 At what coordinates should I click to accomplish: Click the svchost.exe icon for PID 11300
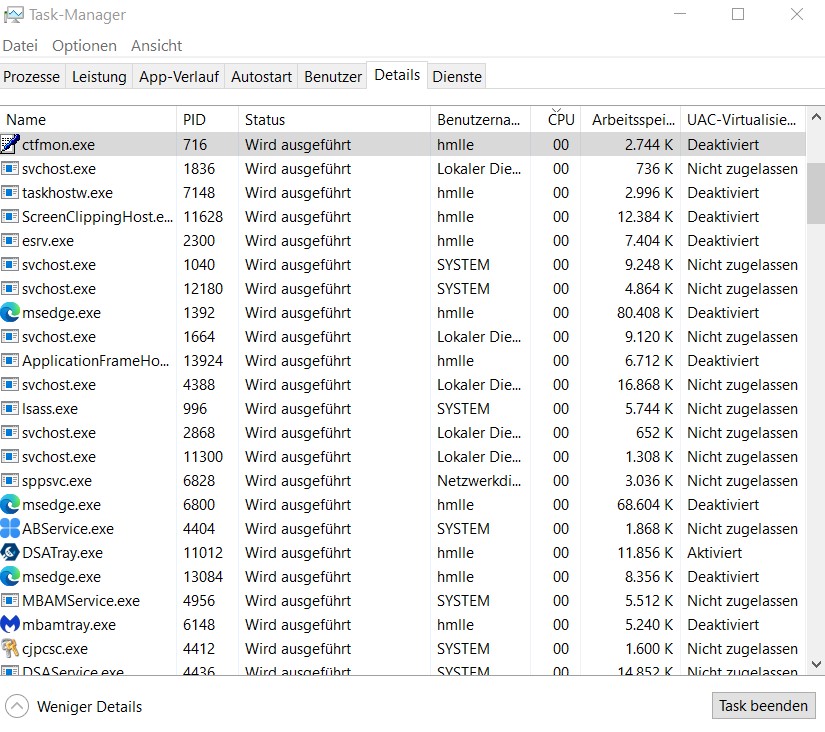[x=10, y=456]
